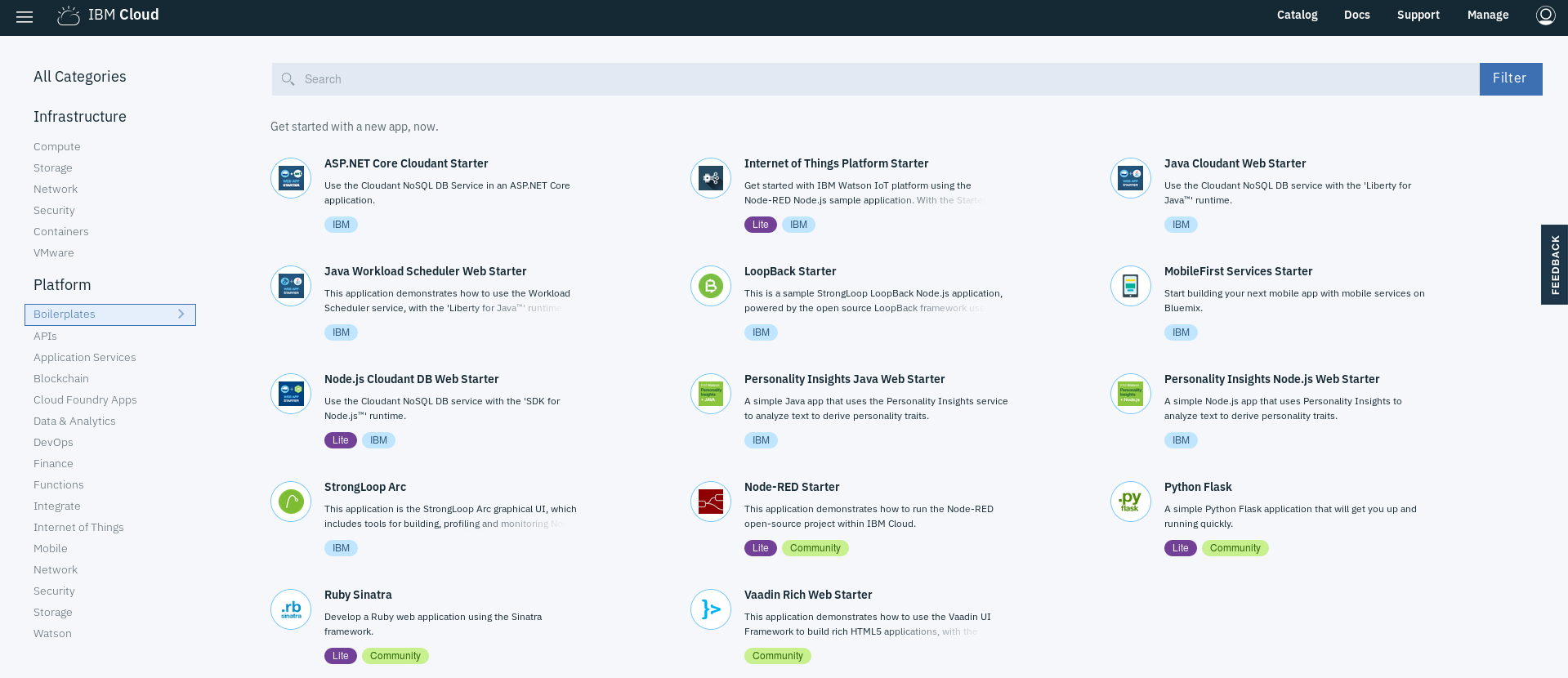Expand the Boilerplates category chevron
The image size is (1568, 678).
181,314
